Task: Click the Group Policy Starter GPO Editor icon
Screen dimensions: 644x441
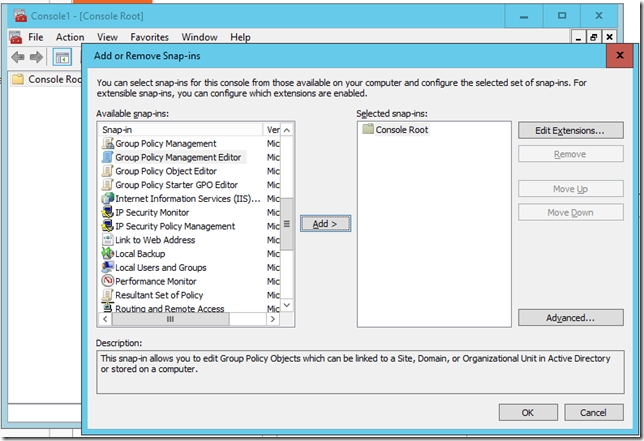Action: pos(108,185)
